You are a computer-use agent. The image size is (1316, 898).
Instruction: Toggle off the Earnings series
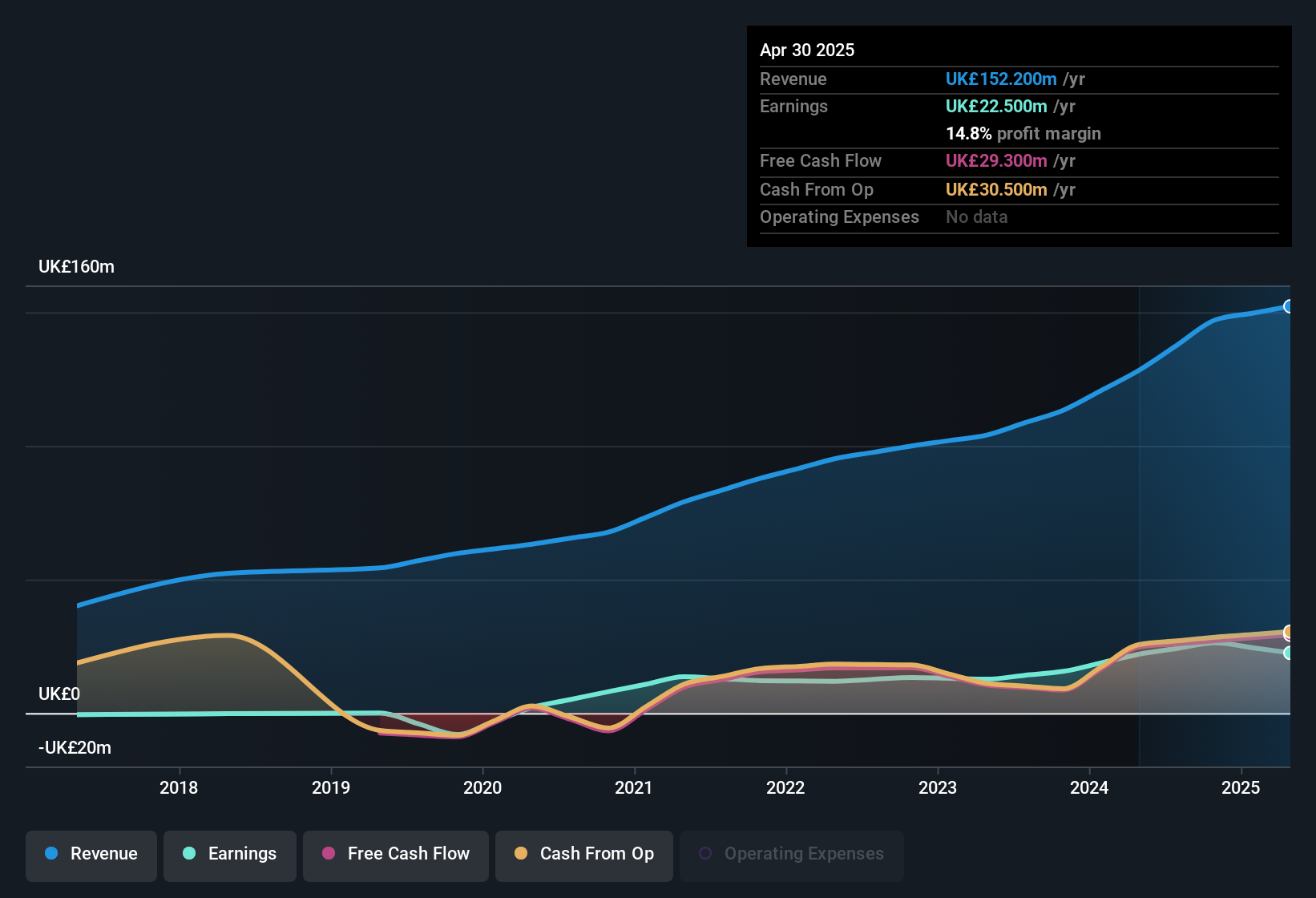click(x=230, y=855)
